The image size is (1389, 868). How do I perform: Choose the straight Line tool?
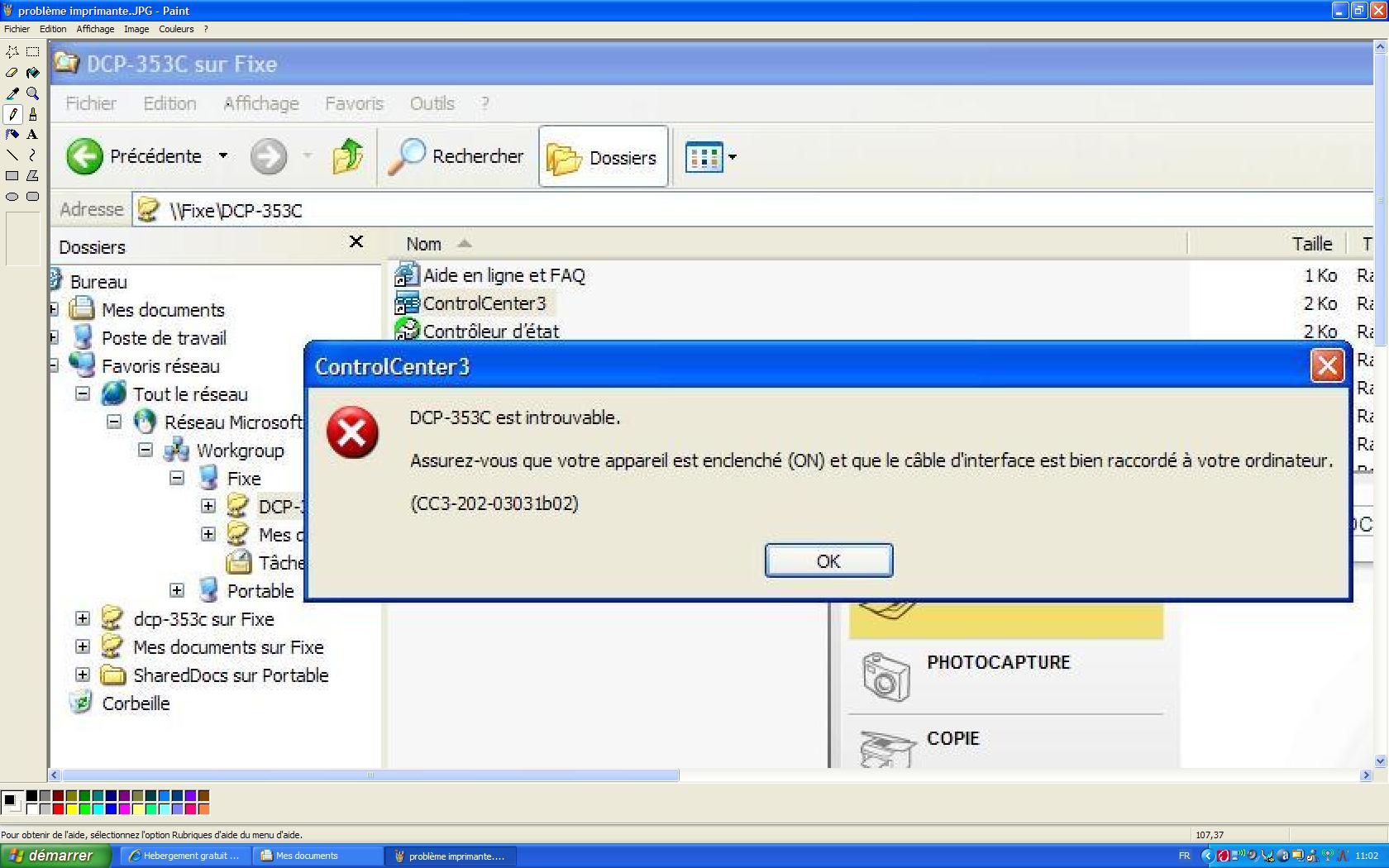coord(12,155)
